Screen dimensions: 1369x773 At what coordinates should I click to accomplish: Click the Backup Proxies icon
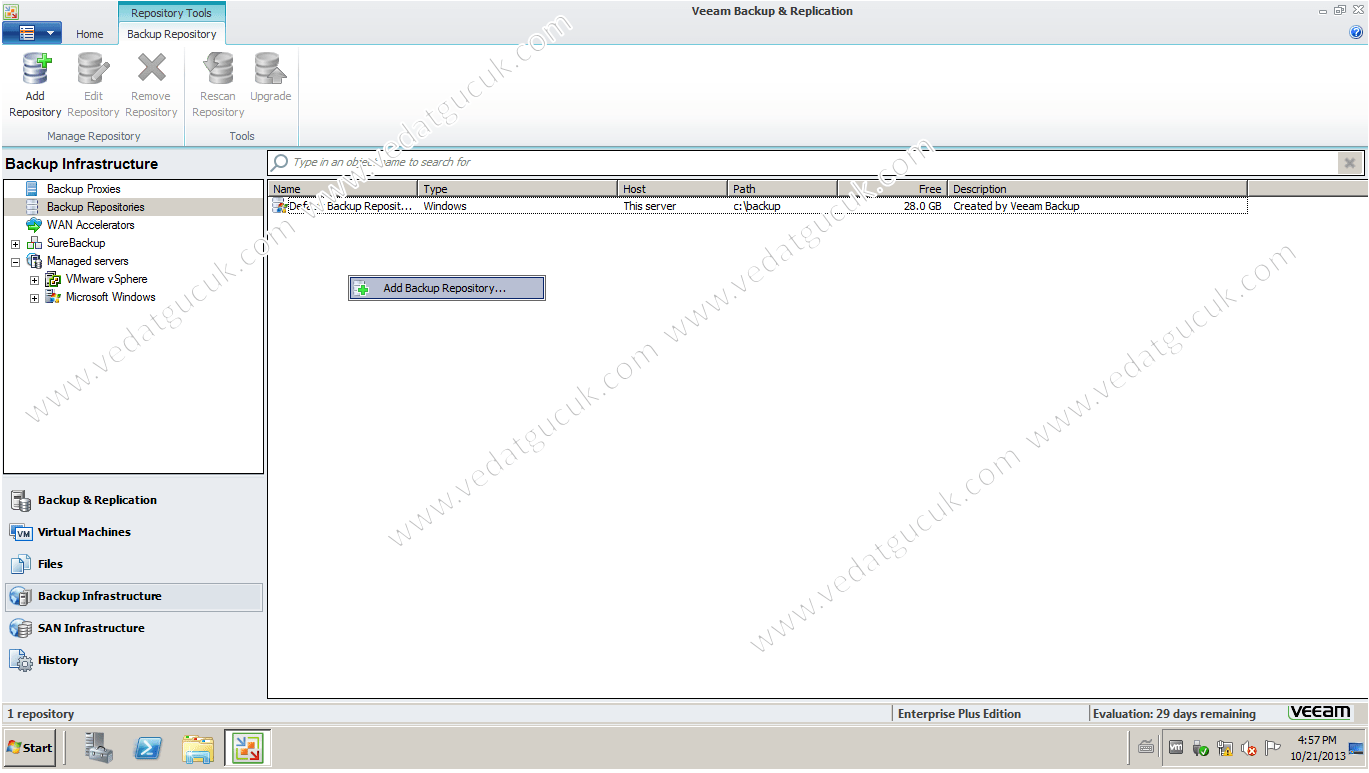(x=32, y=189)
